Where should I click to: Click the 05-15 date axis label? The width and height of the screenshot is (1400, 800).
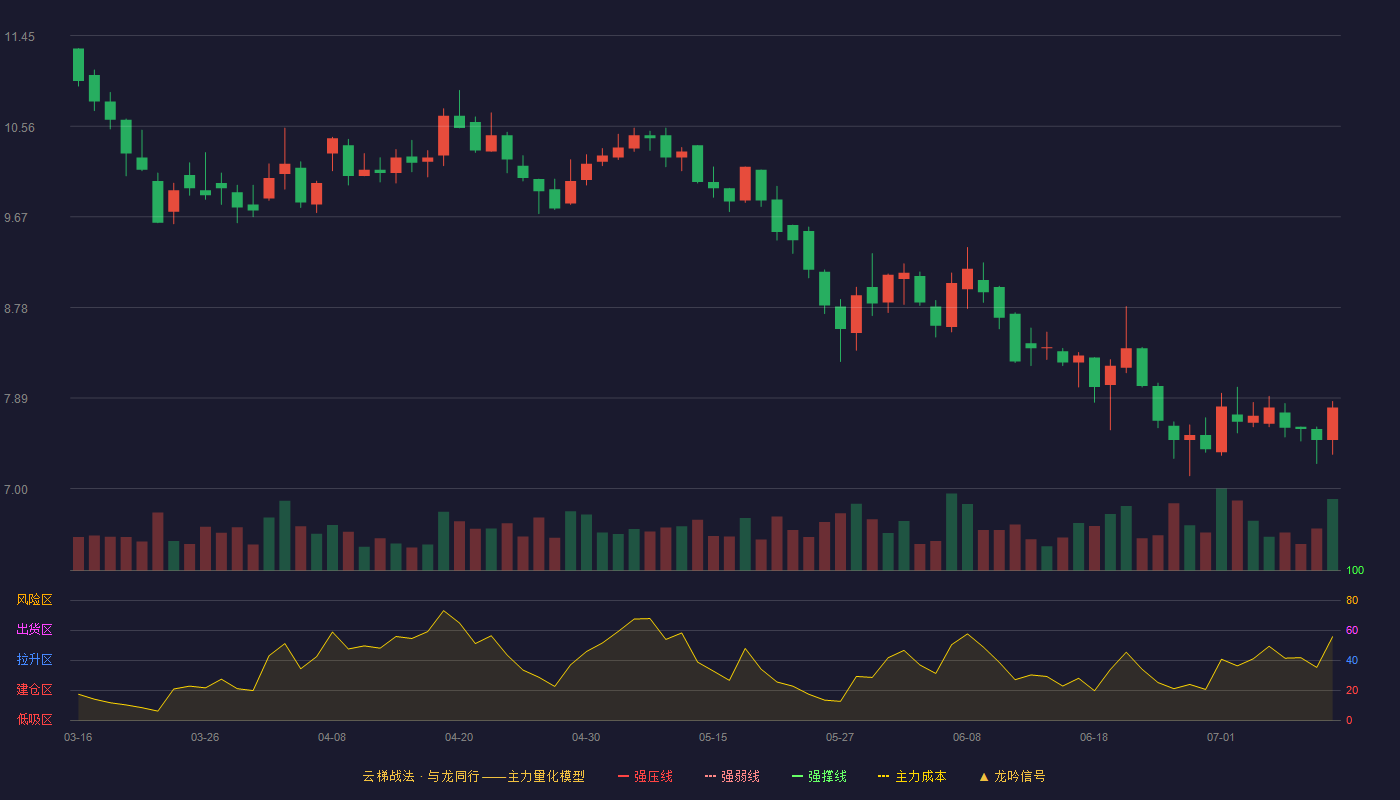[713, 737]
